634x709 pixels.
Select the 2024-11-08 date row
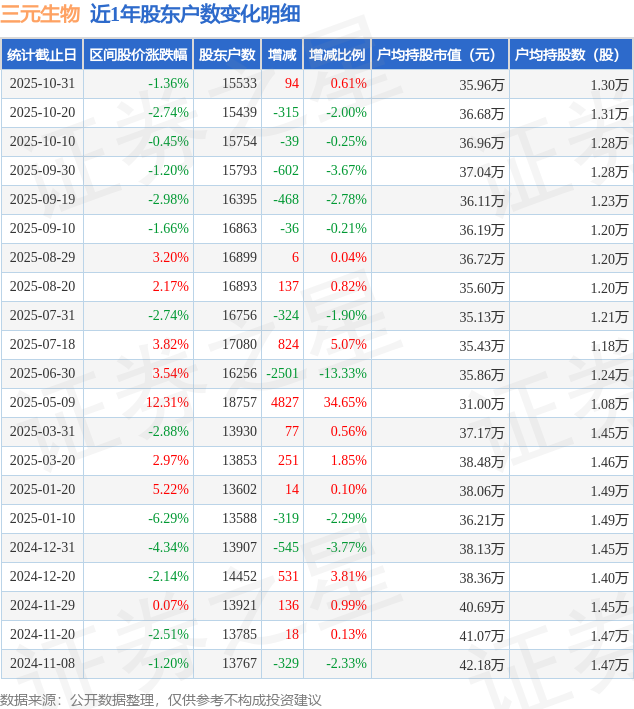point(41,664)
